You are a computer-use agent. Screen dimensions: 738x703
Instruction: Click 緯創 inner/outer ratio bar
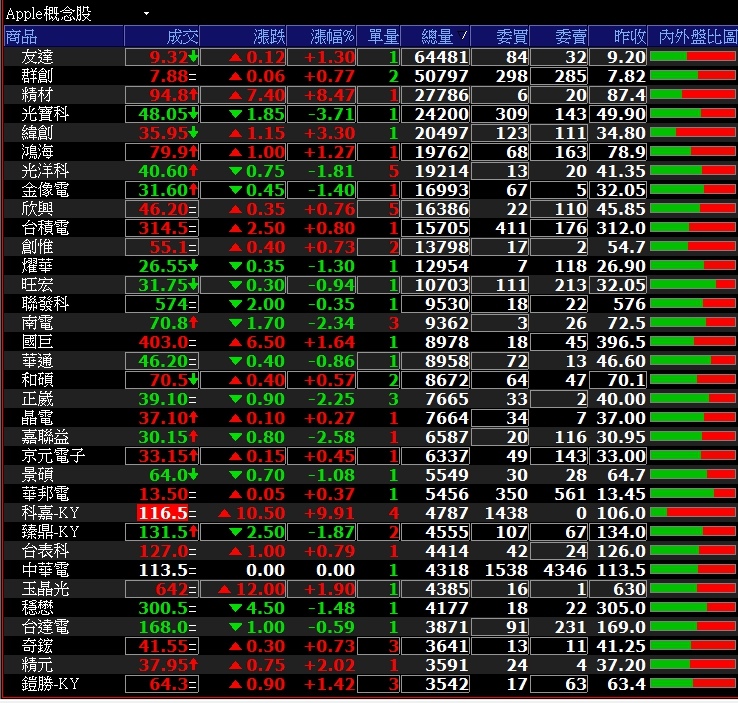tap(693, 133)
